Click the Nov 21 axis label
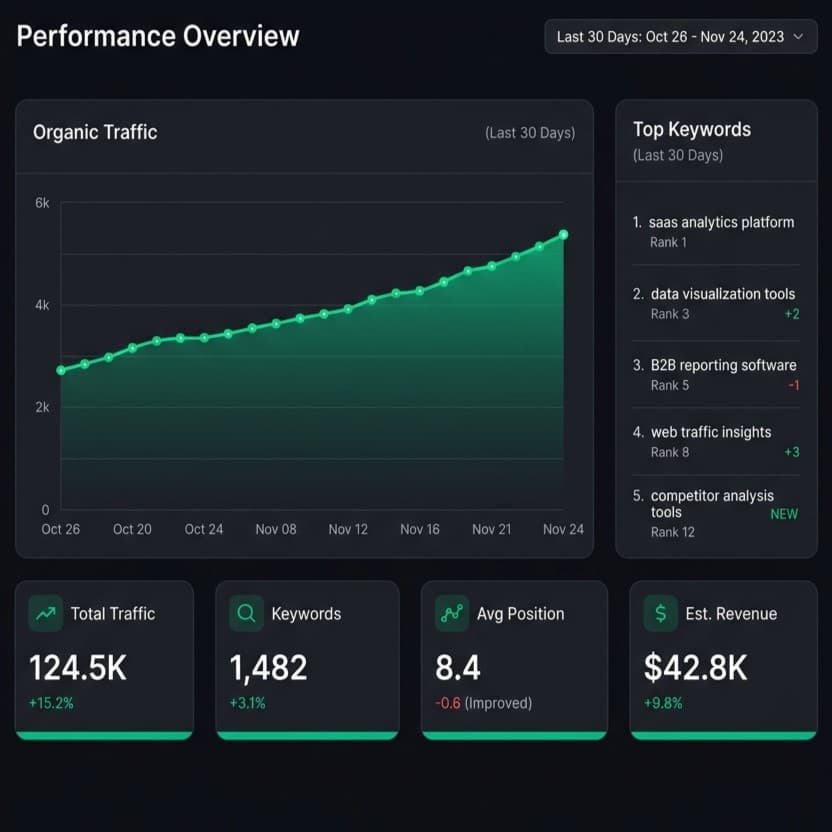 (492, 529)
